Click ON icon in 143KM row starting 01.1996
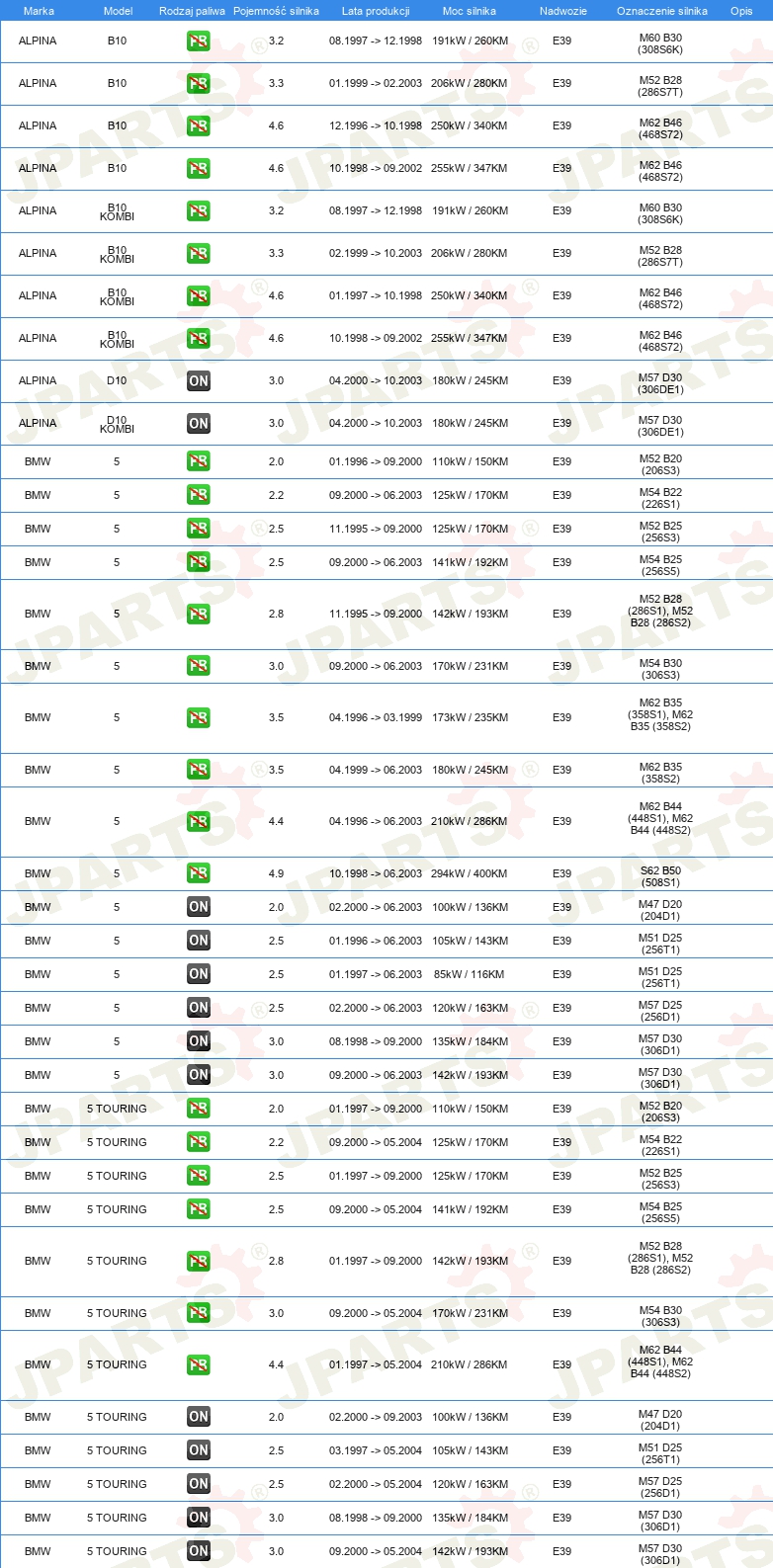Image resolution: width=773 pixels, height=1568 pixels. point(199,941)
